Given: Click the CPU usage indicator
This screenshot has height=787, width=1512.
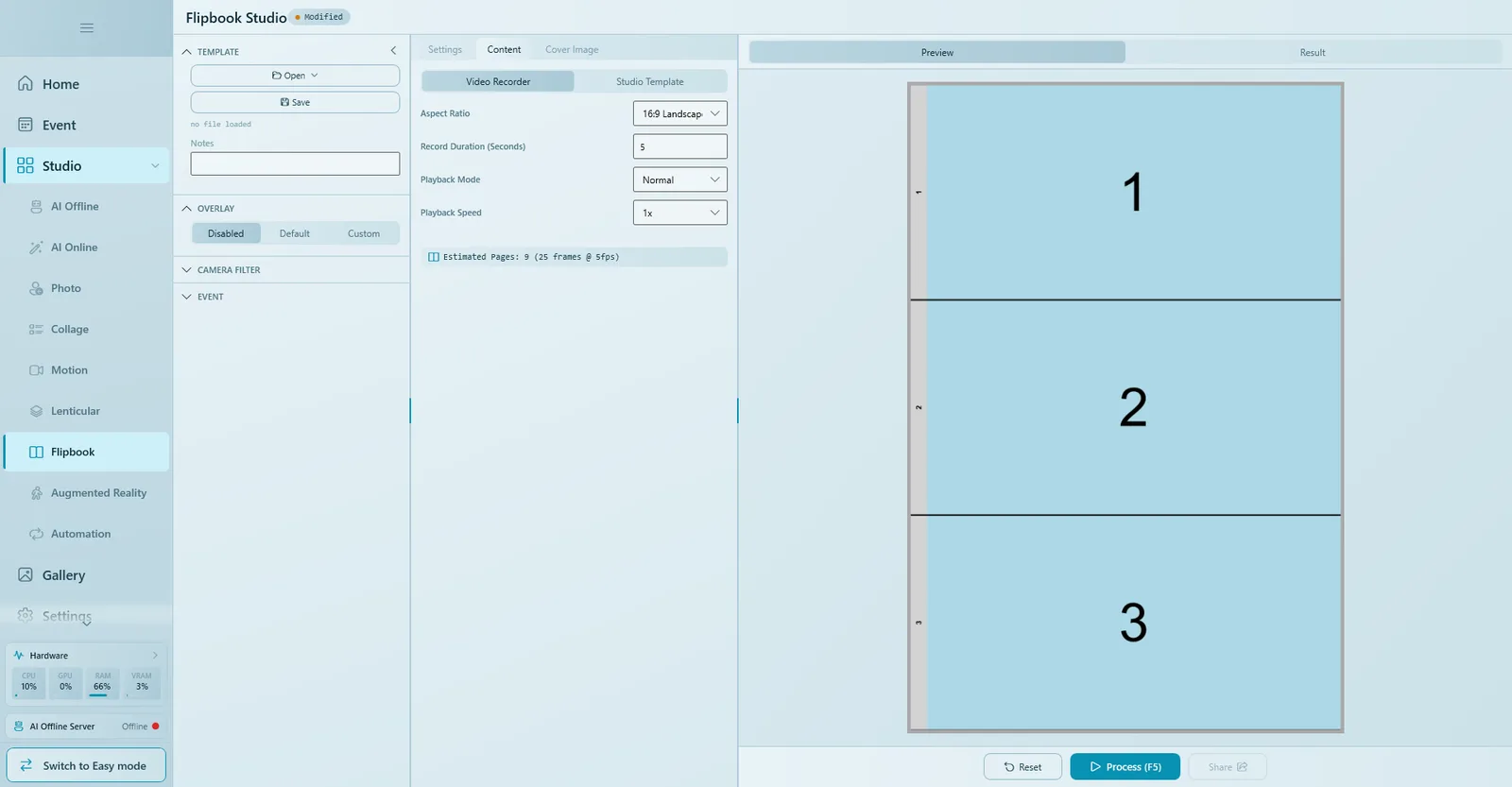Looking at the screenshot, I should tap(29, 683).
